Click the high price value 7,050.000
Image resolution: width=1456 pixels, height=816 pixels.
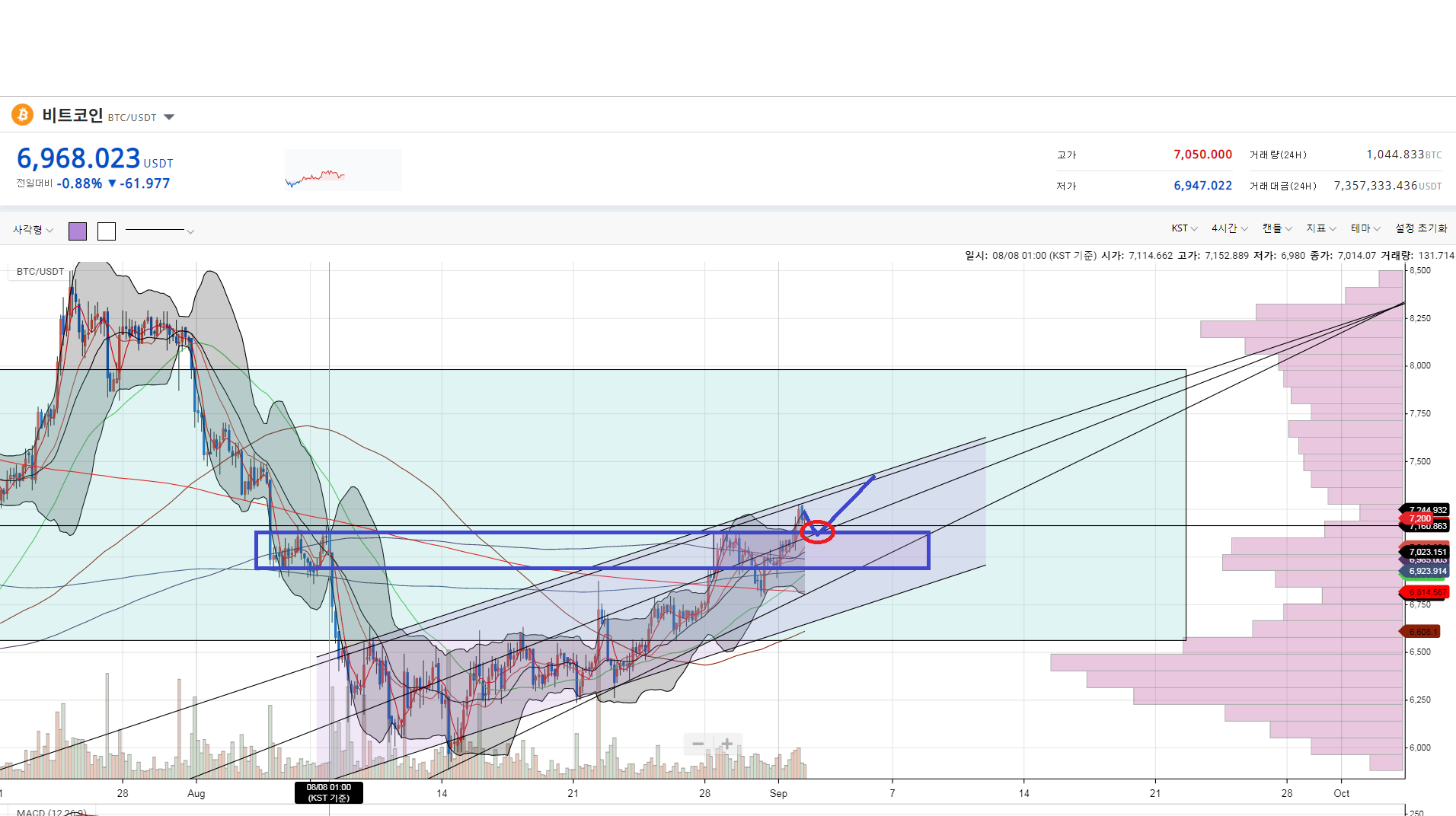(x=1202, y=155)
